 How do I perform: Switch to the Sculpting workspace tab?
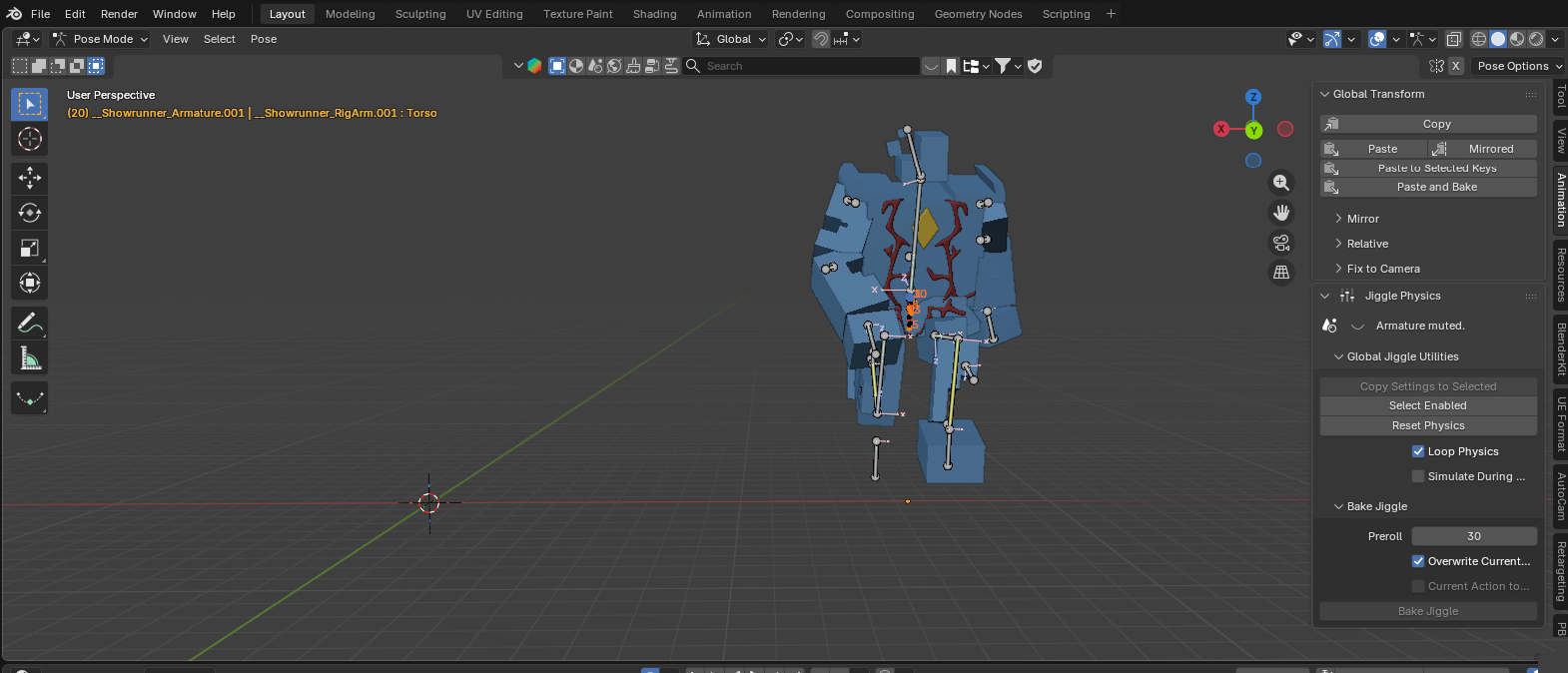[420, 14]
